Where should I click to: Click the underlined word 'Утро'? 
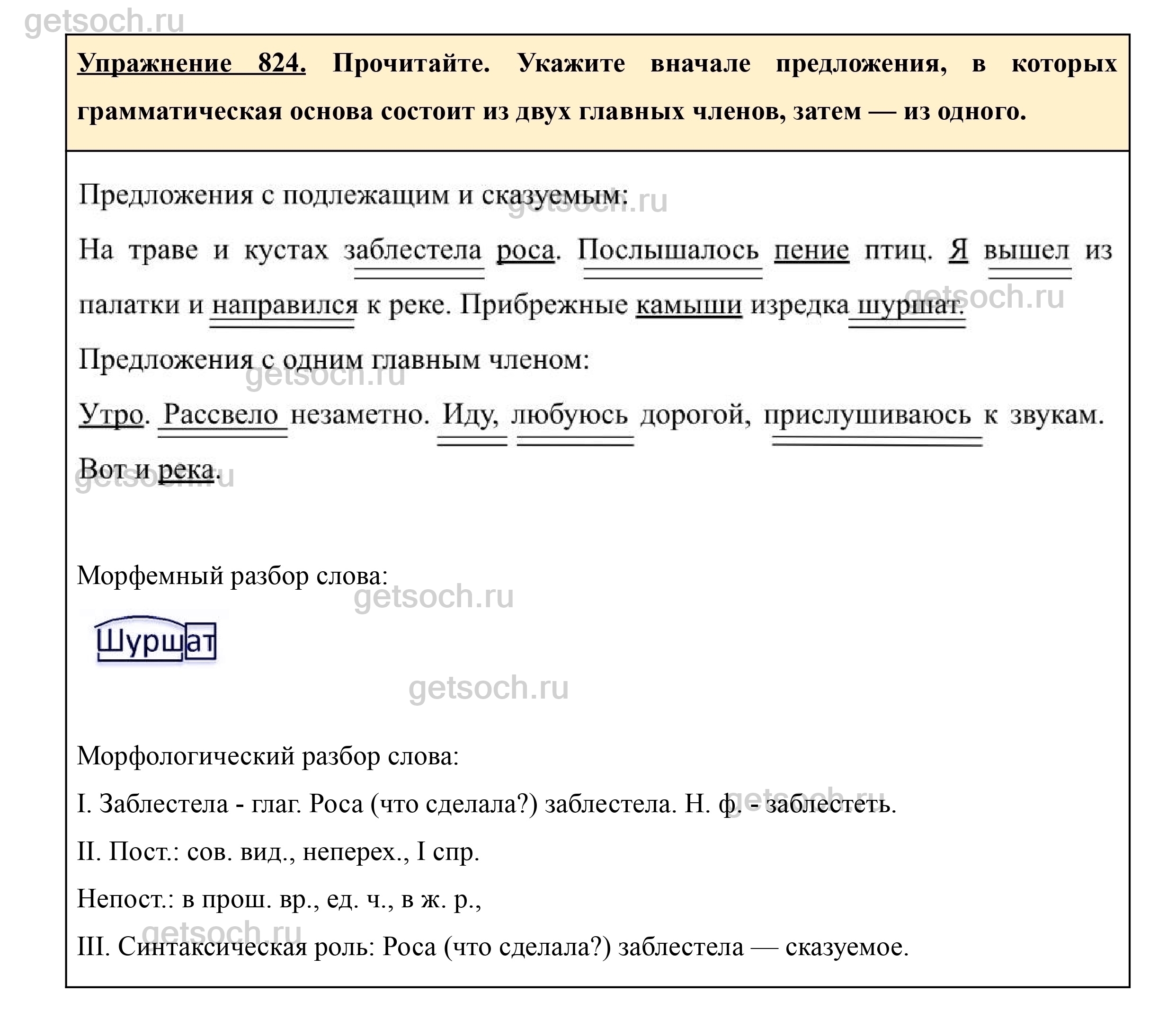(x=110, y=415)
